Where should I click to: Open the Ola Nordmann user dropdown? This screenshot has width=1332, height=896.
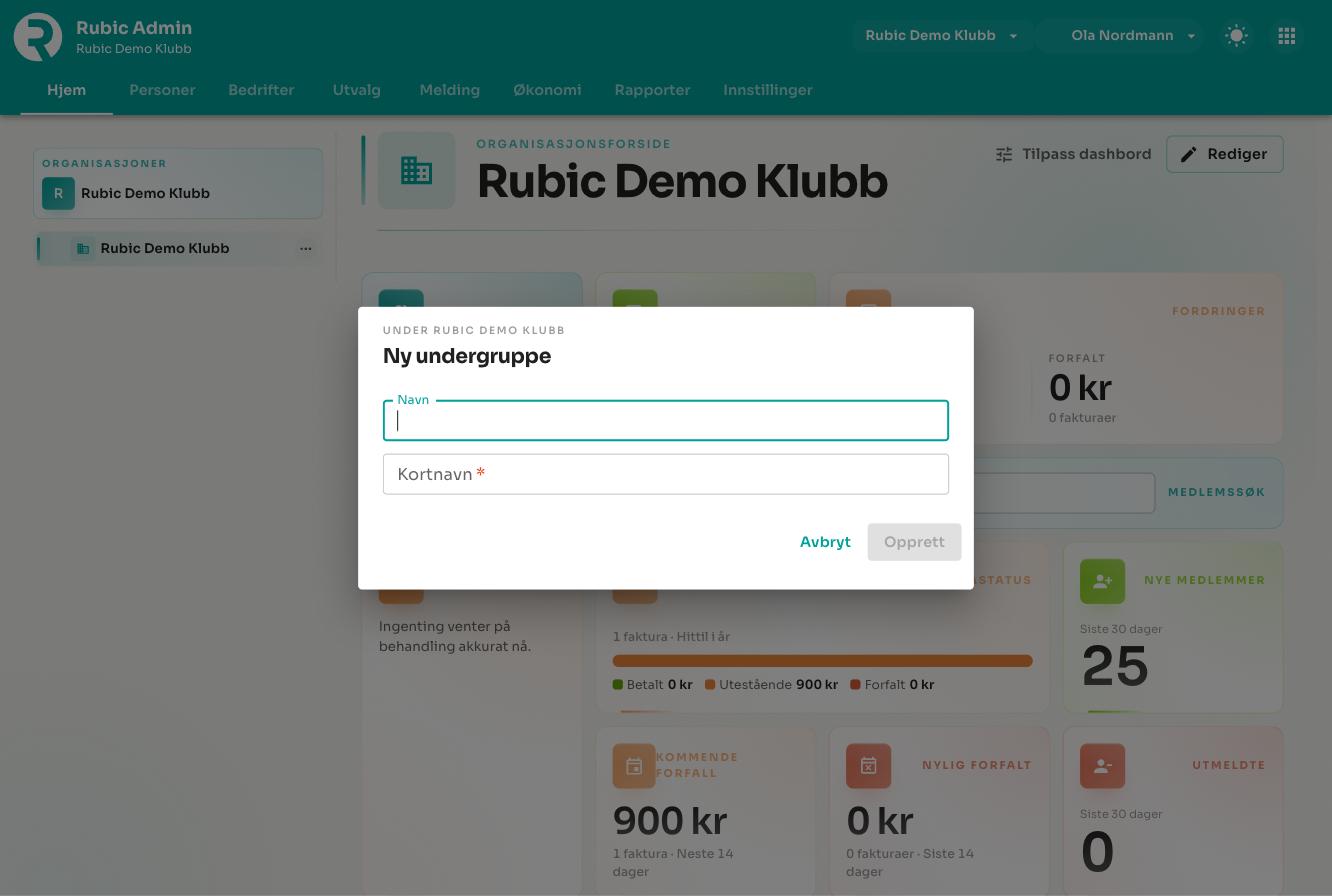(1121, 36)
